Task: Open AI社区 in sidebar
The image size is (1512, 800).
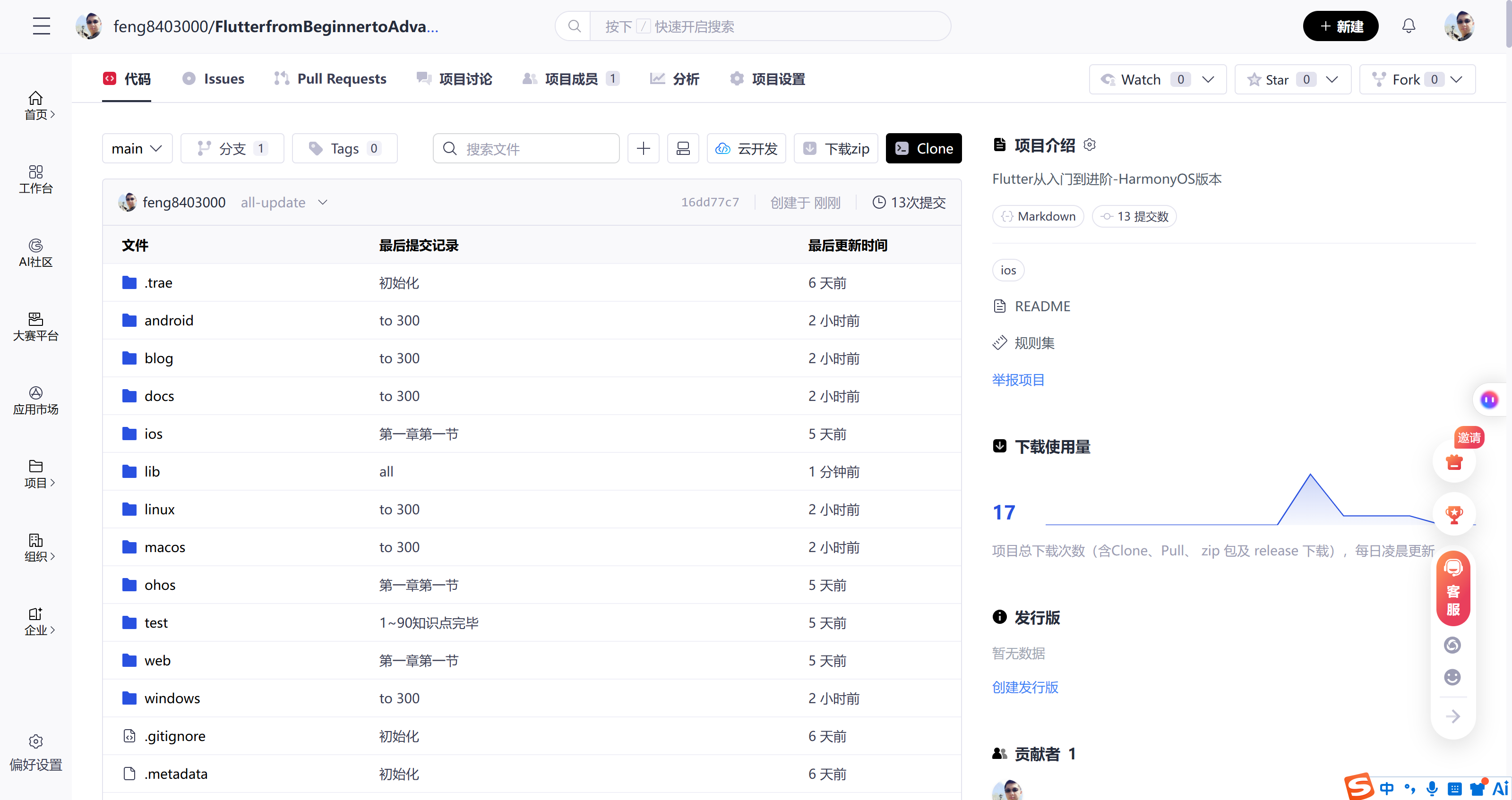Action: point(36,254)
